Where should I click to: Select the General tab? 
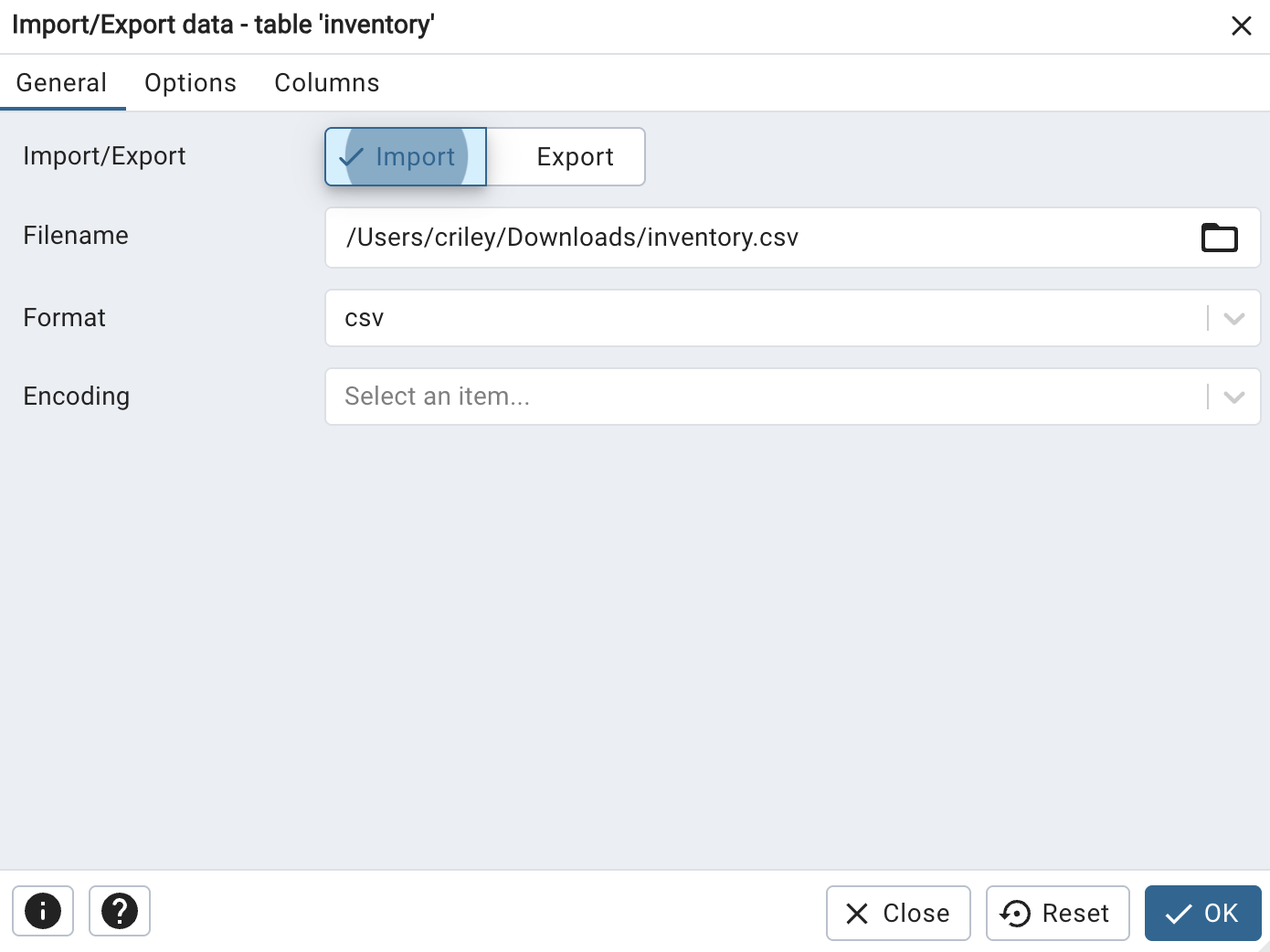click(61, 82)
